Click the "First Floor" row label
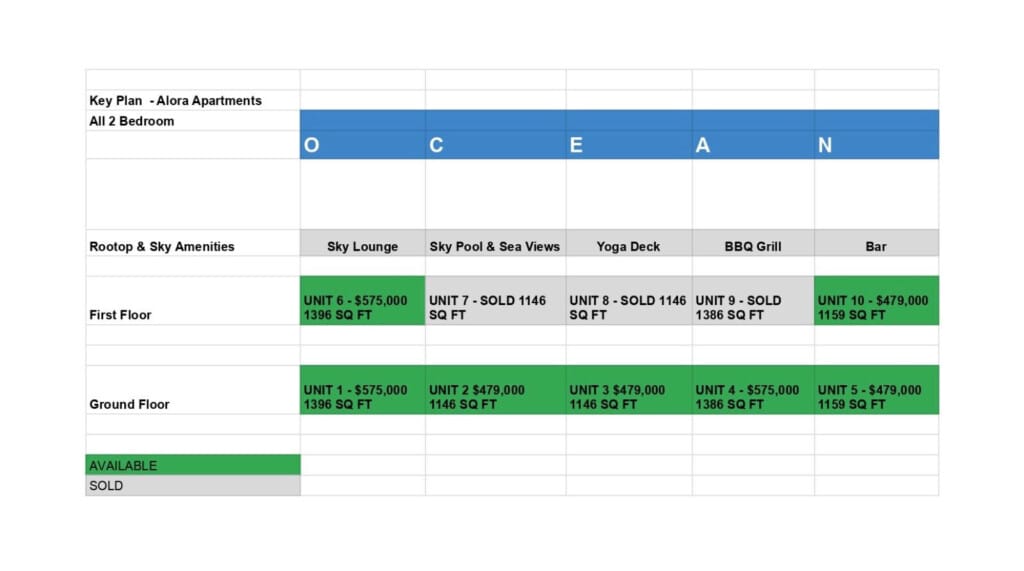The height and width of the screenshot is (571, 1024). (121, 315)
